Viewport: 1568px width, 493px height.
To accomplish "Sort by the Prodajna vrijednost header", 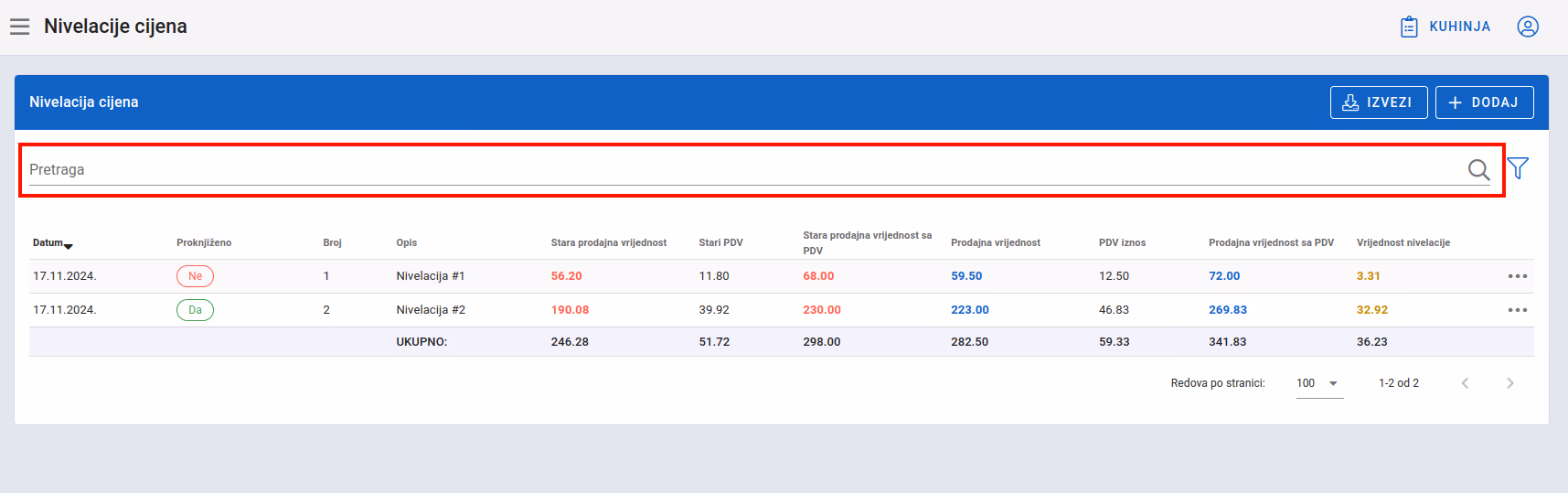I will (995, 243).
